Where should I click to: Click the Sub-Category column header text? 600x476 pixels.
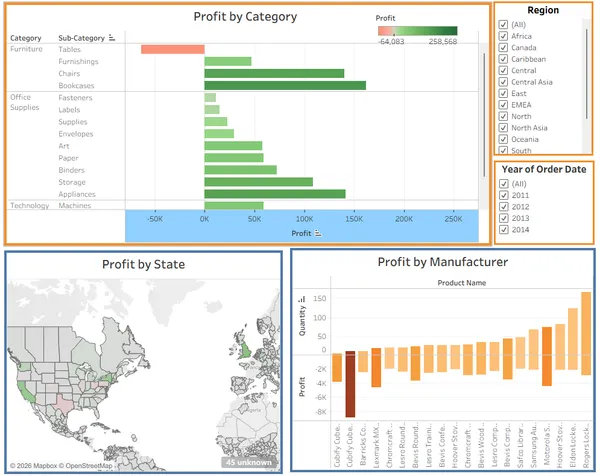(82, 38)
